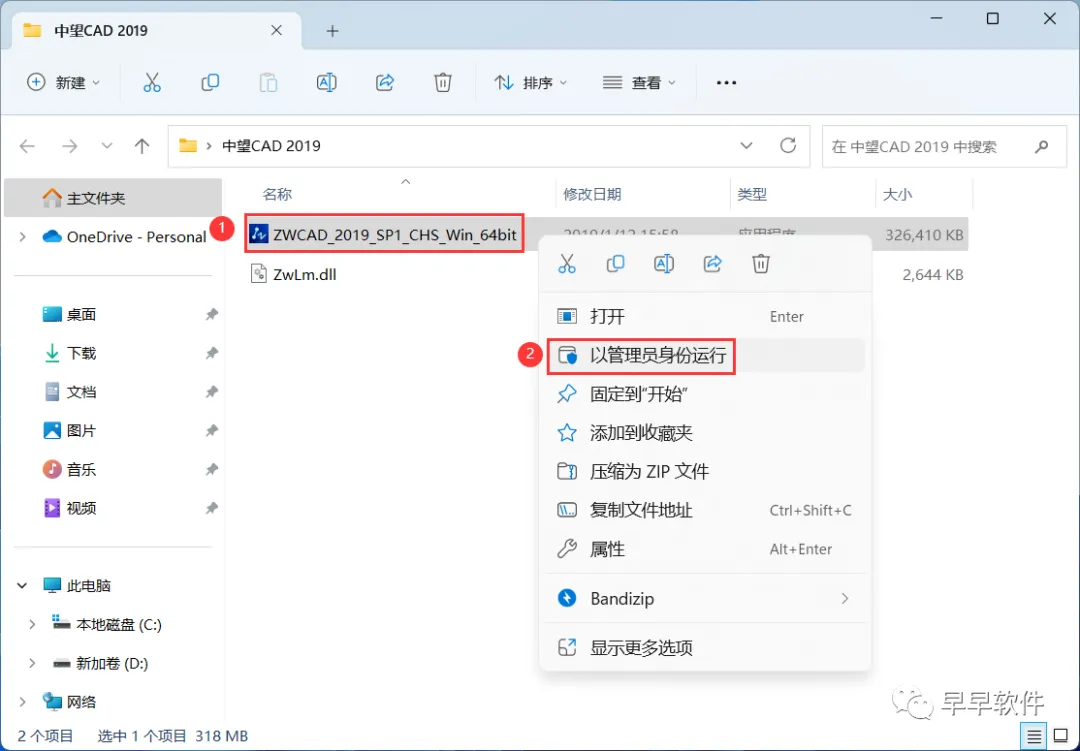Click the Share icon in the toolbar
1080x751 pixels.
(x=385, y=83)
